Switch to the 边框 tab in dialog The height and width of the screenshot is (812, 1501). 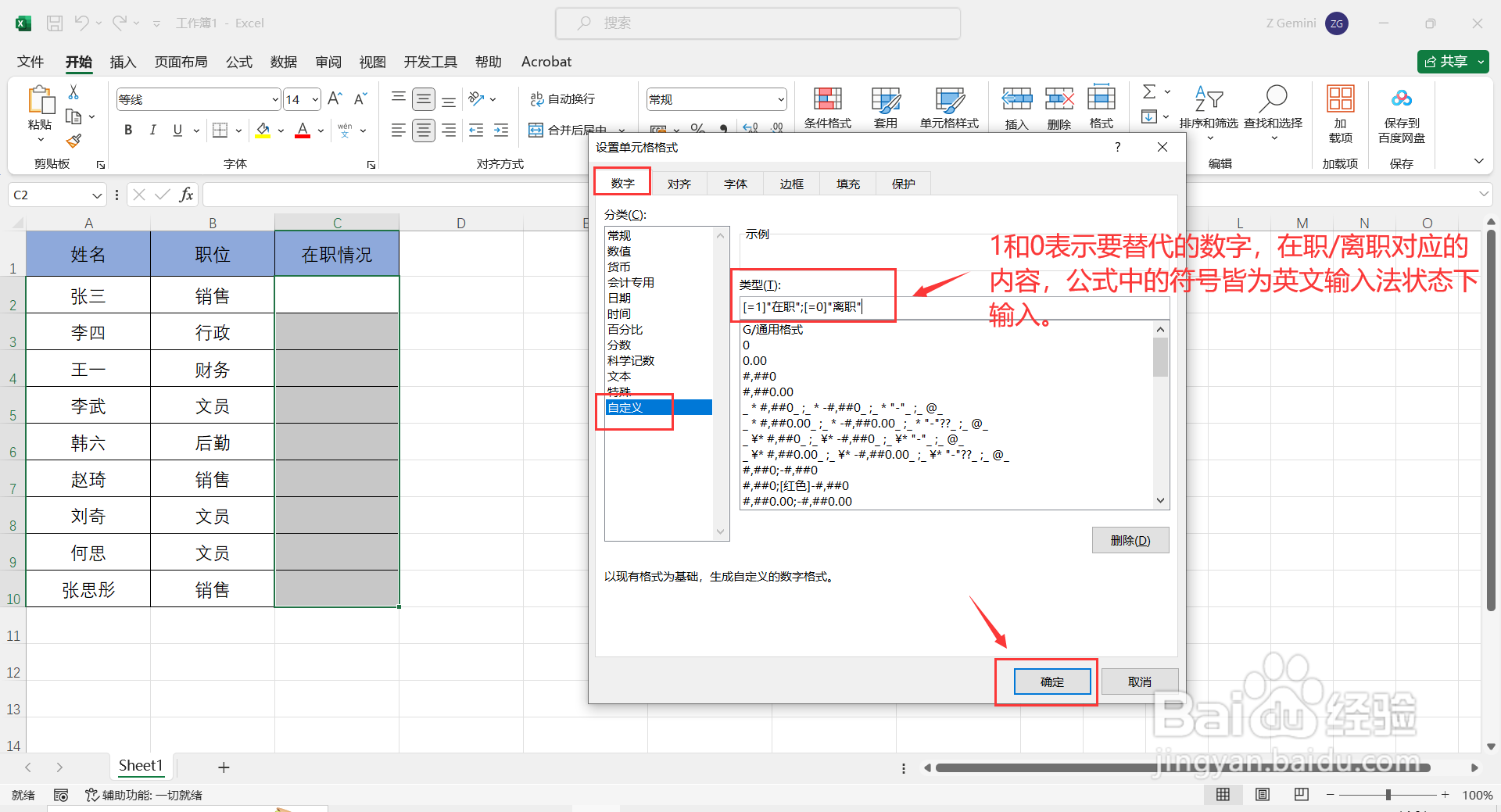[x=791, y=183]
